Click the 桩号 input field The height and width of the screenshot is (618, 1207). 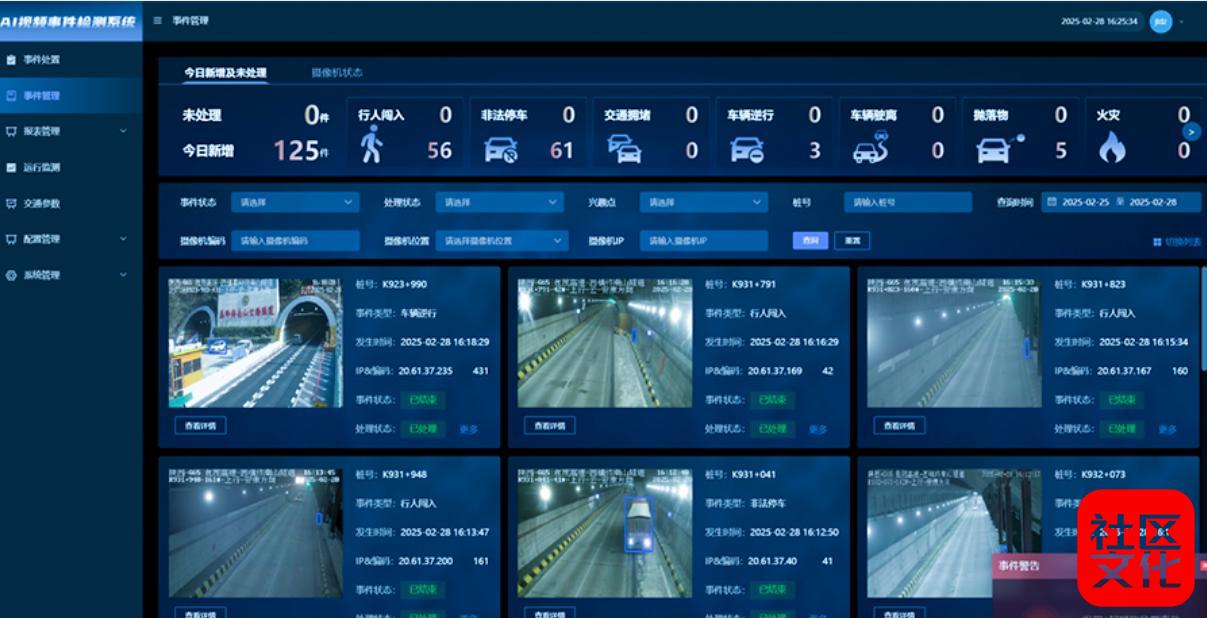click(907, 202)
